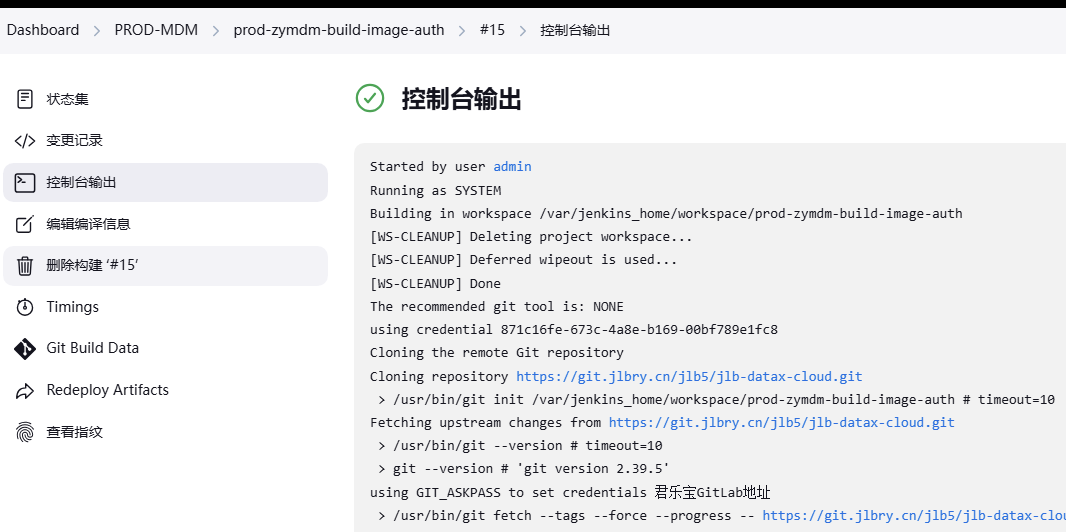The height and width of the screenshot is (532, 1066).
Task: Click the 编辑编译信息 pencil icon
Action: tap(25, 224)
